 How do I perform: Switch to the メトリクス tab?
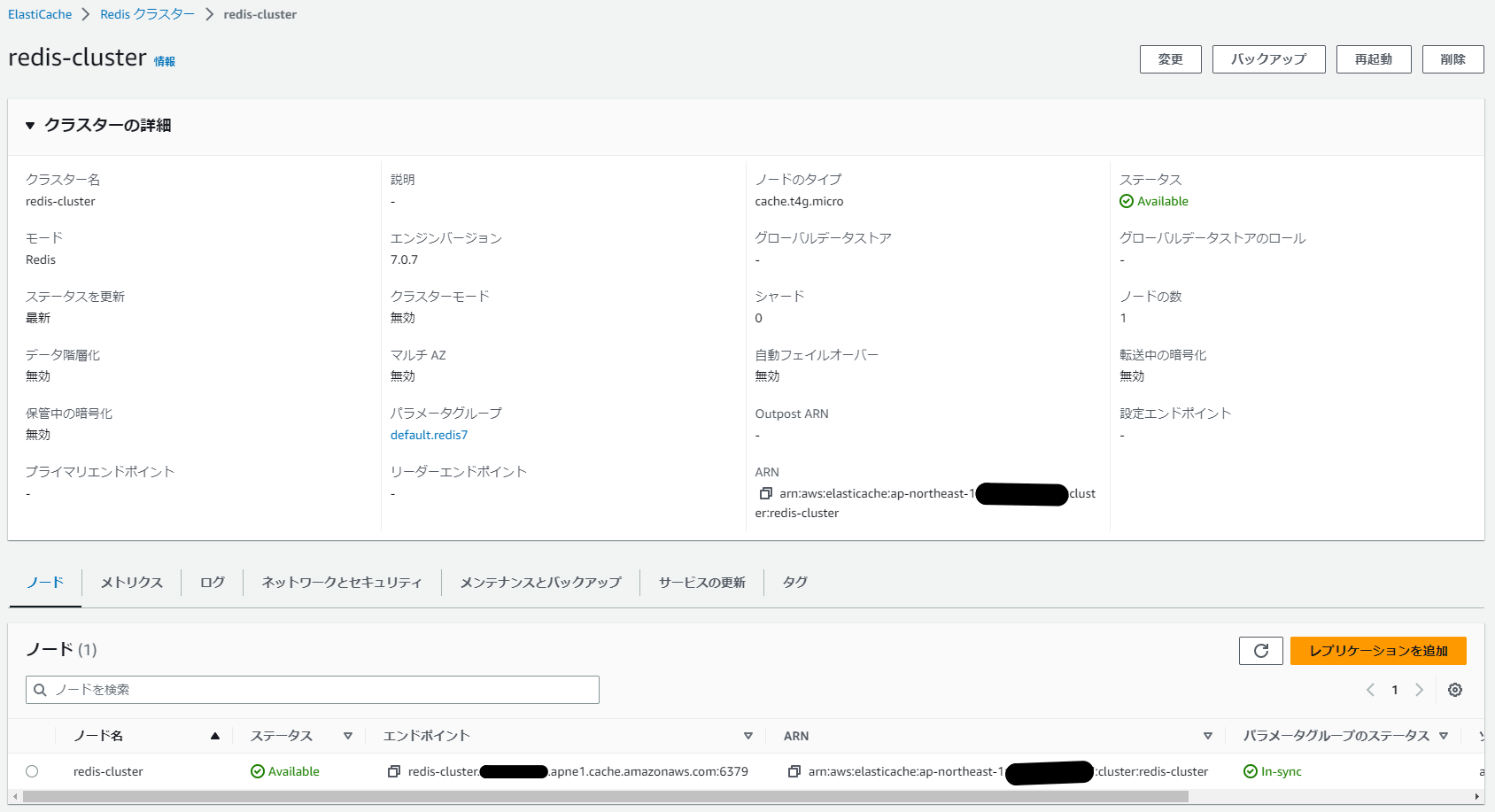[130, 582]
